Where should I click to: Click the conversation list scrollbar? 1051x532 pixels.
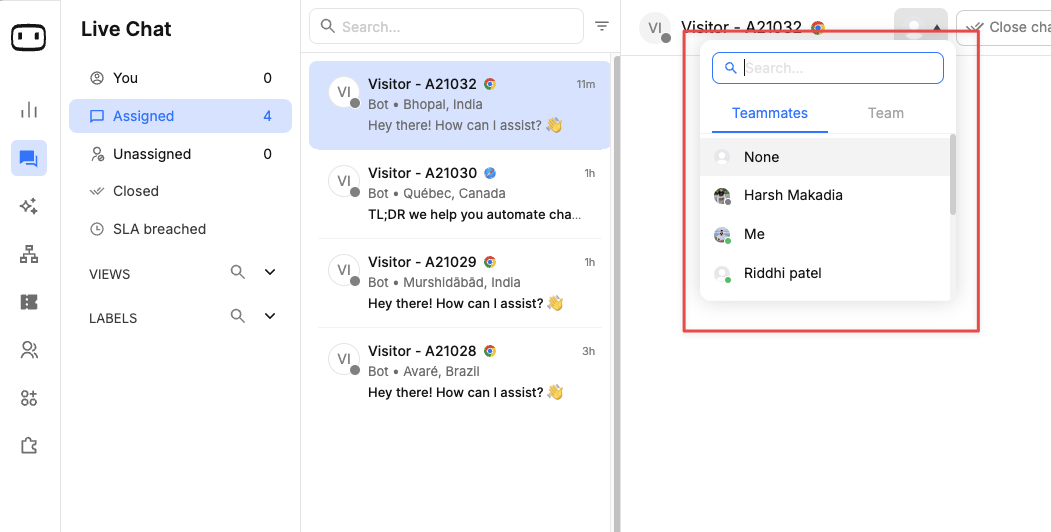click(x=616, y=293)
